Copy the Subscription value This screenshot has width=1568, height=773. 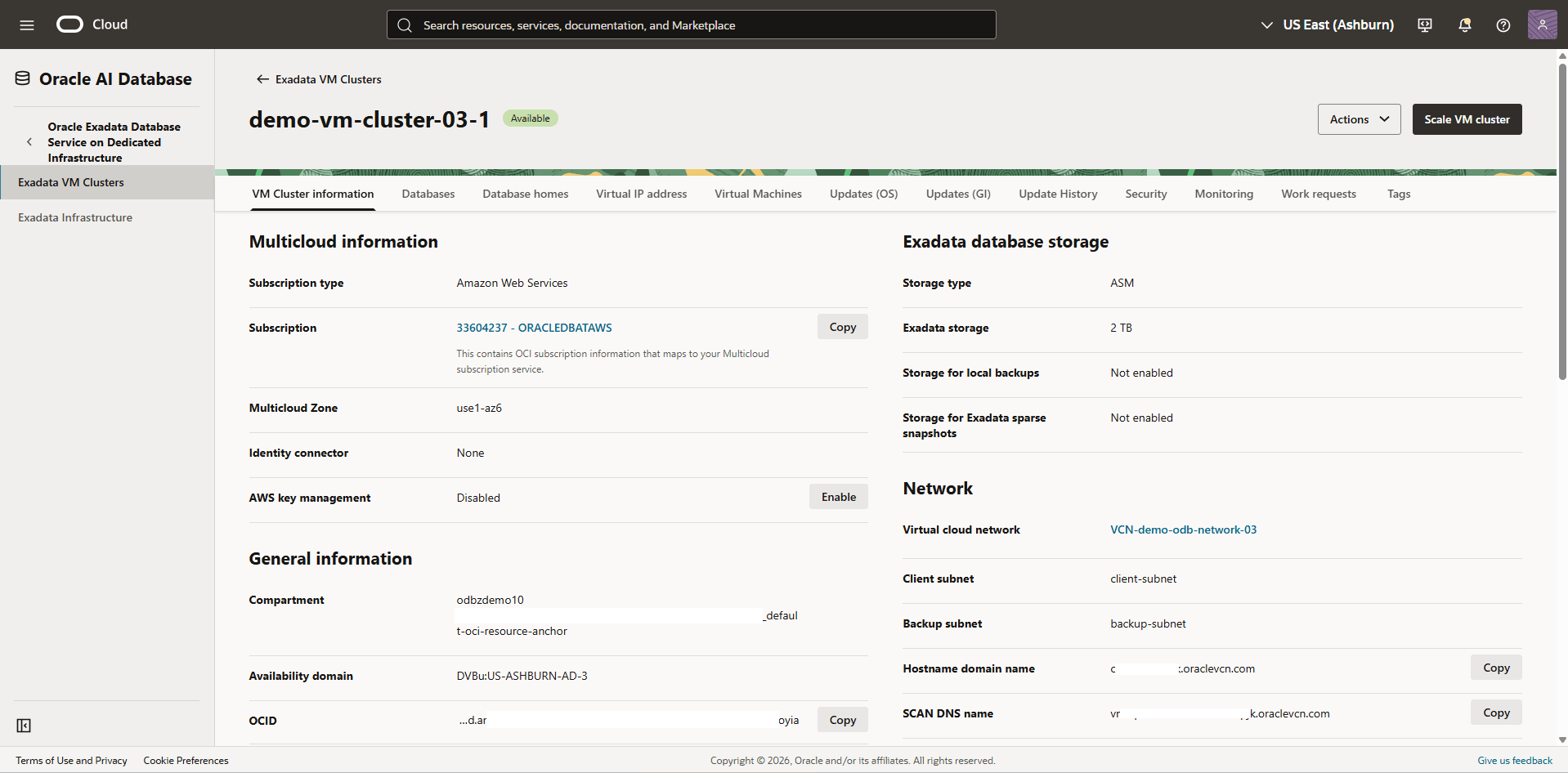(x=843, y=327)
